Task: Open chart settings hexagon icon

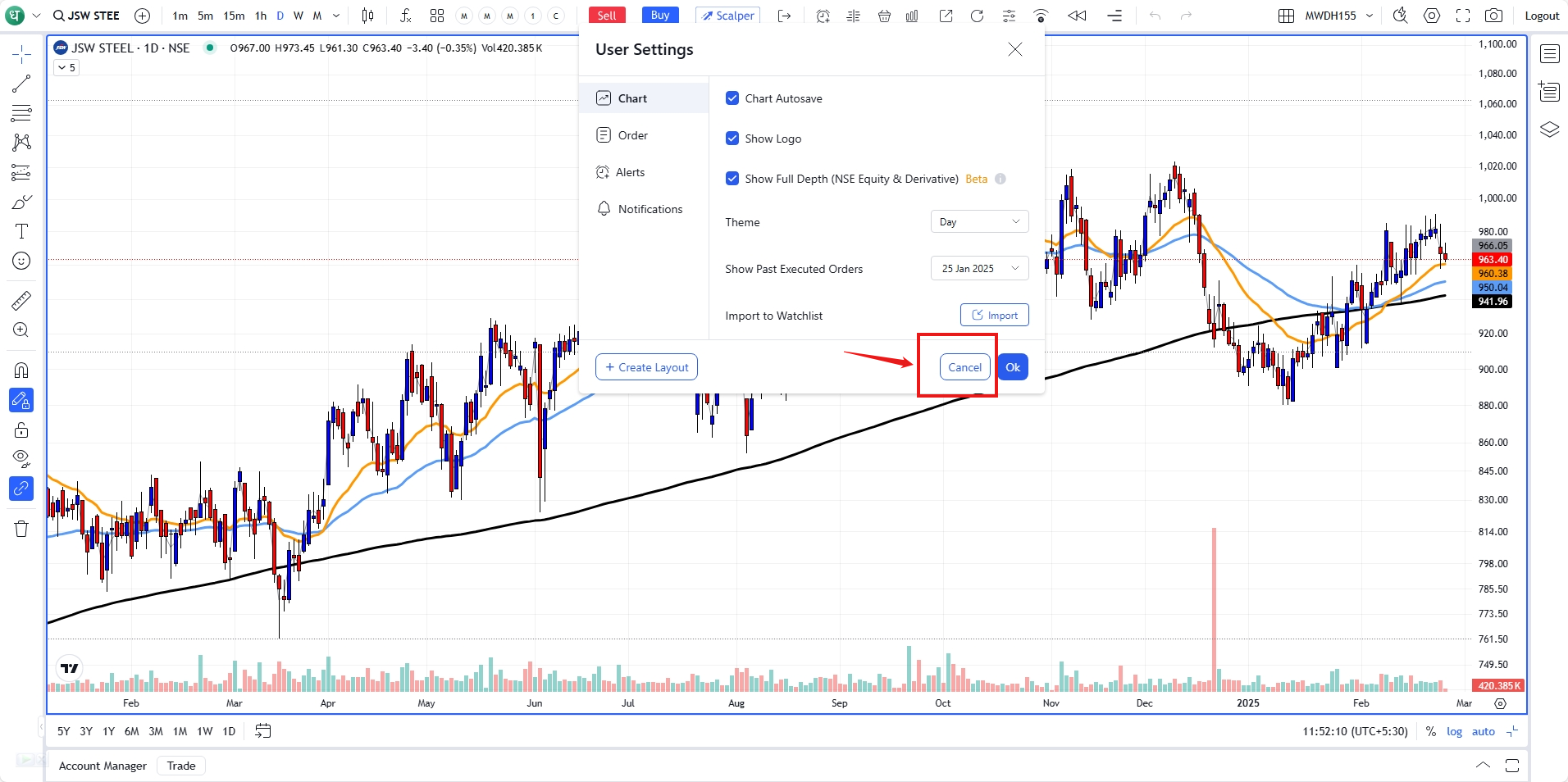Action: (x=1432, y=16)
